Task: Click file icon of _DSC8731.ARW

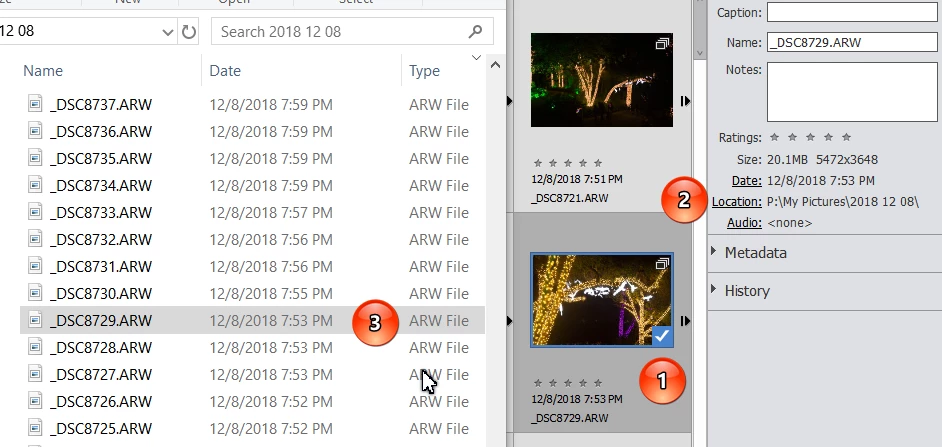Action: 35,266
